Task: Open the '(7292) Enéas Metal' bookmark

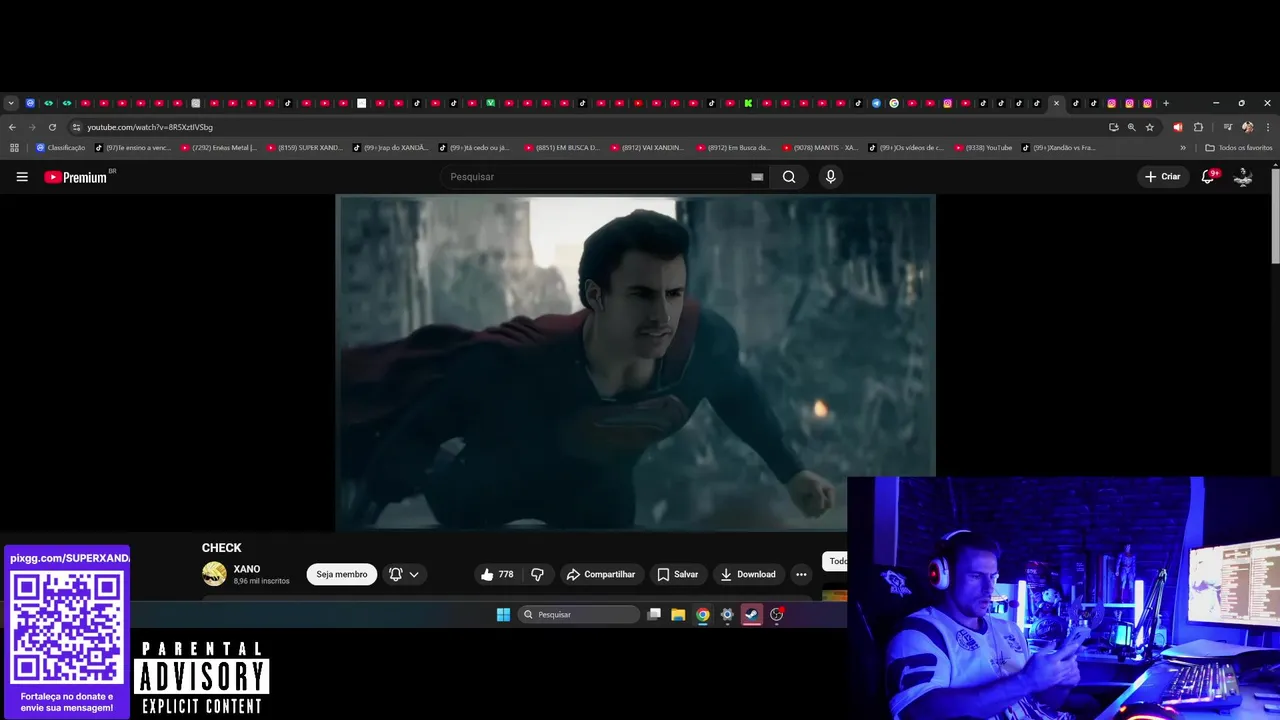Action: click(218, 148)
